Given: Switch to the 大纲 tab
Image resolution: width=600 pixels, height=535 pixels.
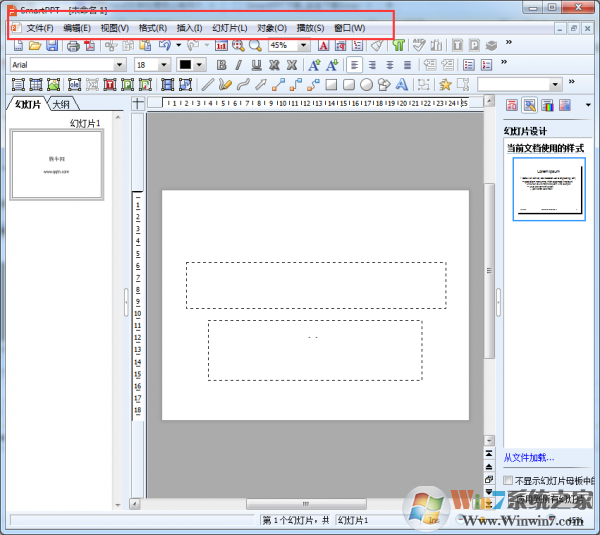Looking at the screenshot, I should (x=61, y=104).
